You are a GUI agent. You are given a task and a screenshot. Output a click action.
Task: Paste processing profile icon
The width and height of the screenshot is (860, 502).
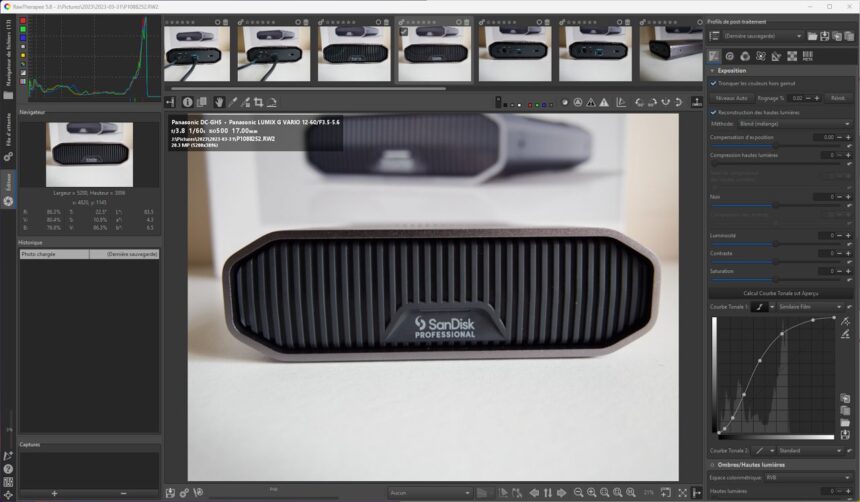[x=849, y=36]
